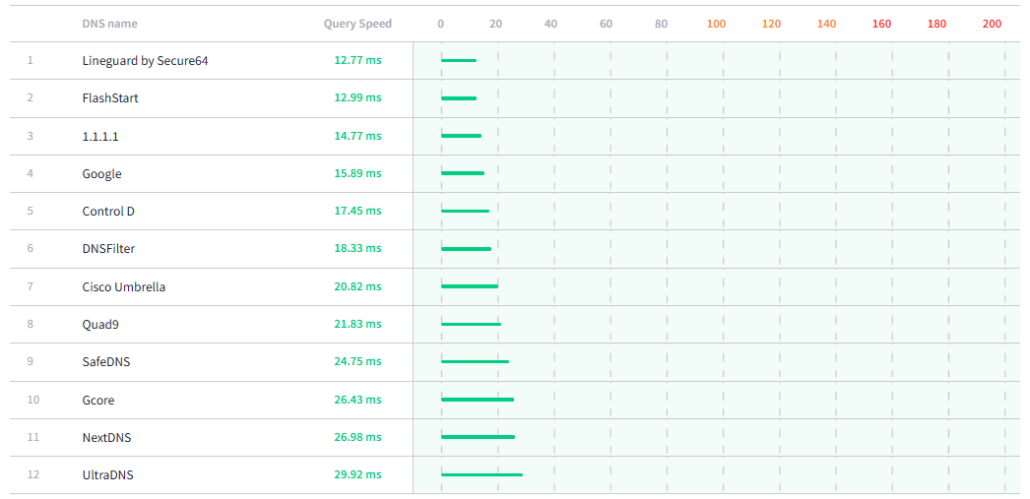
Task: Click the 140 axis label
Action: click(x=827, y=24)
